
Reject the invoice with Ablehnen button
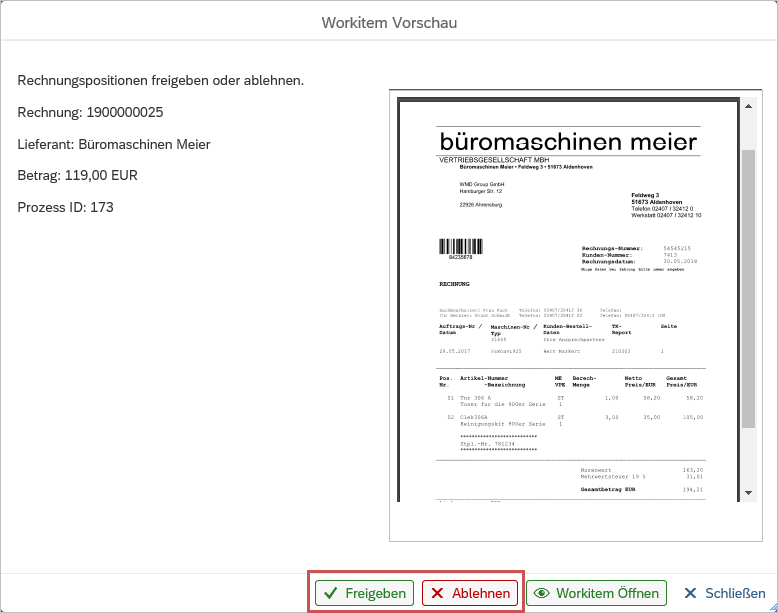(x=470, y=593)
